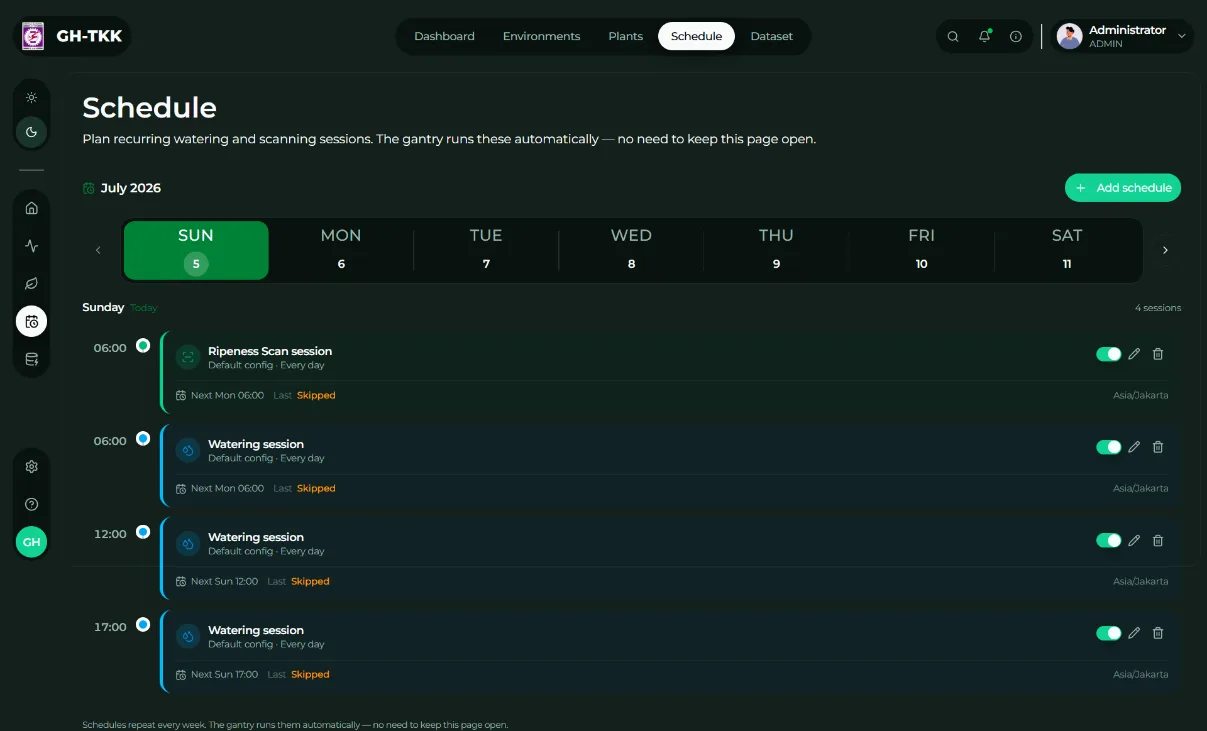This screenshot has width=1207, height=731.
Task: Edit the 17:00 Watering session
Action: 1134,633
